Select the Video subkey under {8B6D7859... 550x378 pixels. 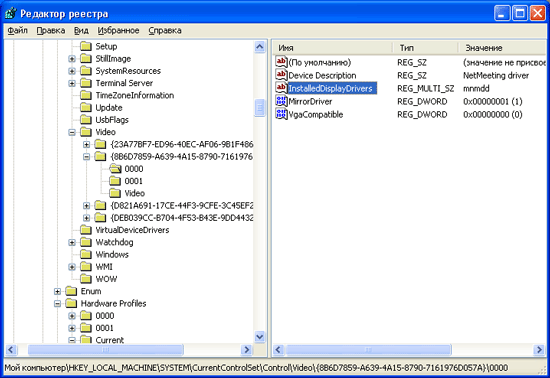point(134,193)
